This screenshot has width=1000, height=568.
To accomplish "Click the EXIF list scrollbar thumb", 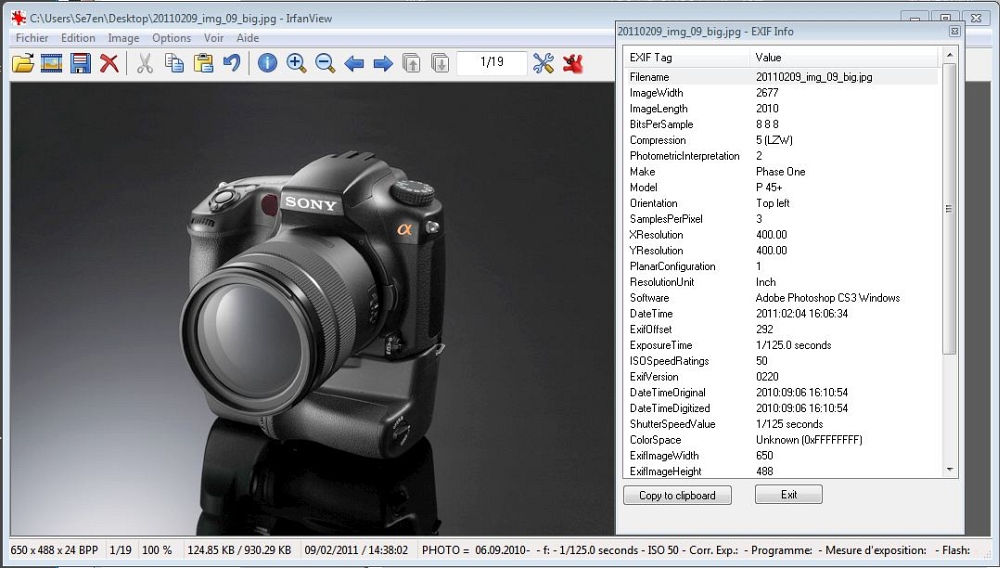I will tap(950, 208).
